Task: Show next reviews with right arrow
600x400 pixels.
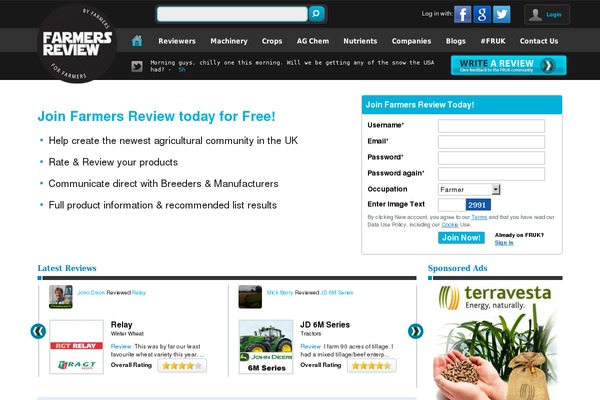Action: [x=416, y=331]
